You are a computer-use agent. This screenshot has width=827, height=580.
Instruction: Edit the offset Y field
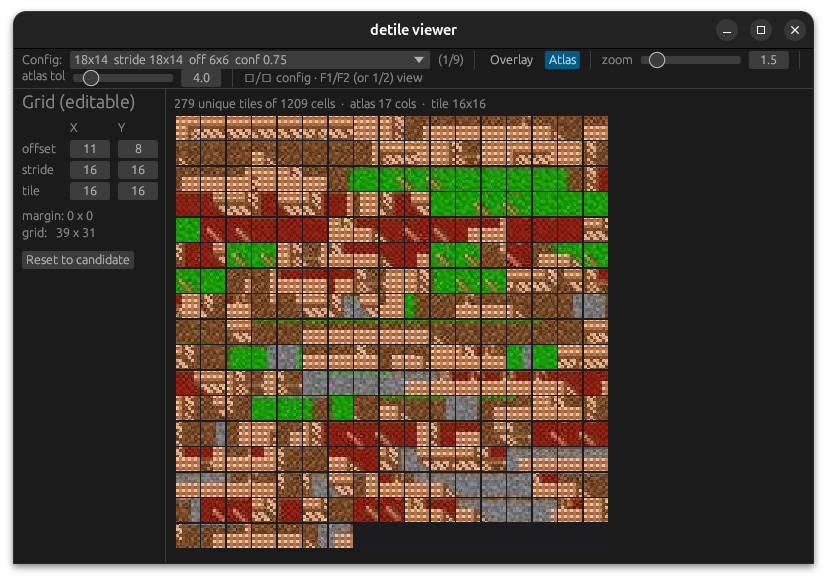[x=138, y=149]
